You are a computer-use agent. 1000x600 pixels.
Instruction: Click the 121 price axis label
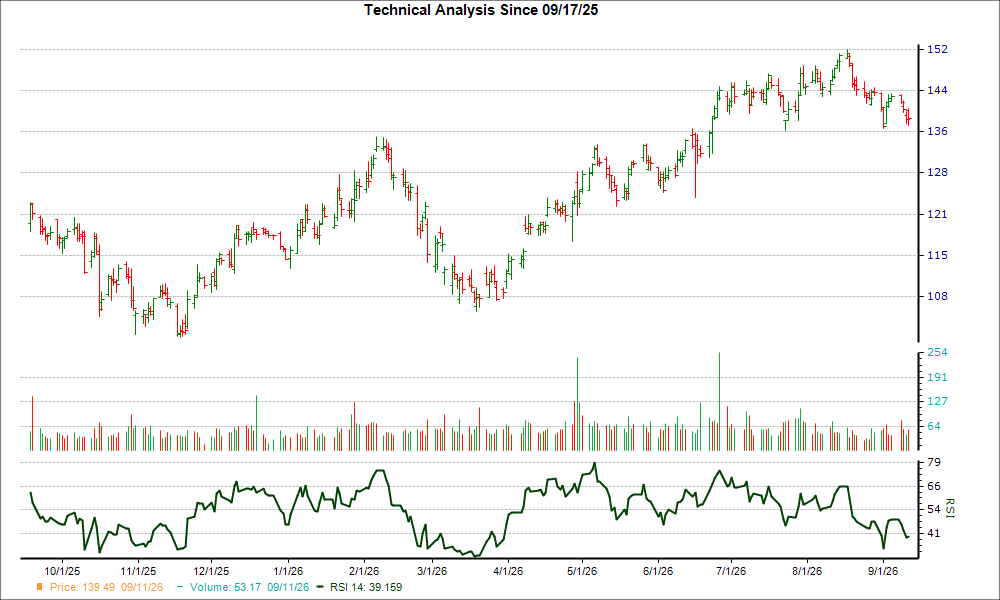coord(938,214)
